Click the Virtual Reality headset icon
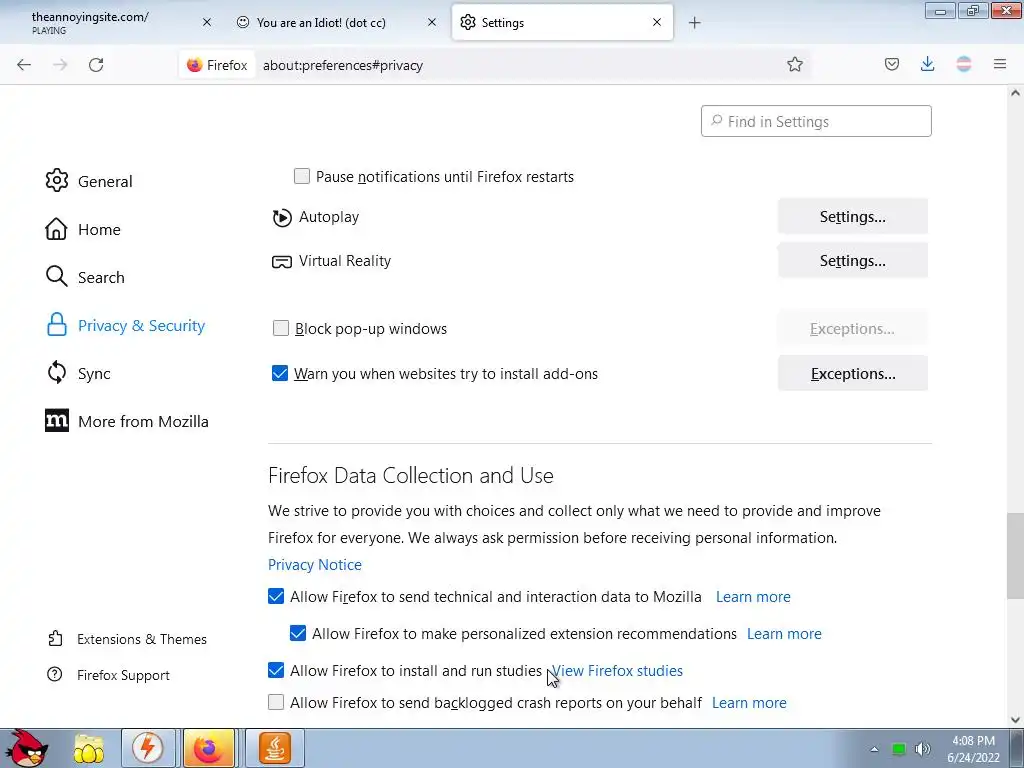The image size is (1024, 768). [x=281, y=262]
